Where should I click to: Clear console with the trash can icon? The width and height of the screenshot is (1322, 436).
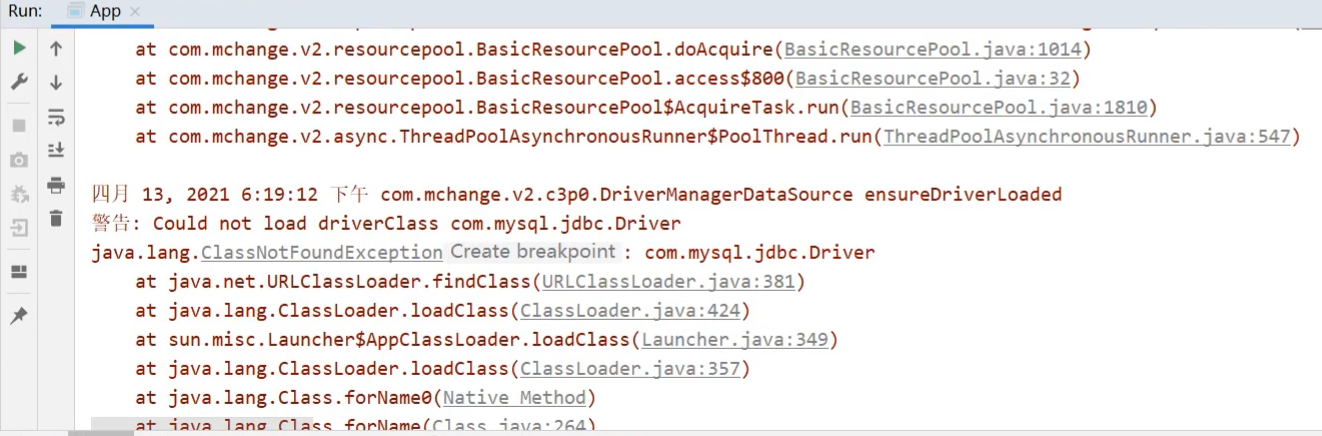pyautogui.click(x=56, y=218)
